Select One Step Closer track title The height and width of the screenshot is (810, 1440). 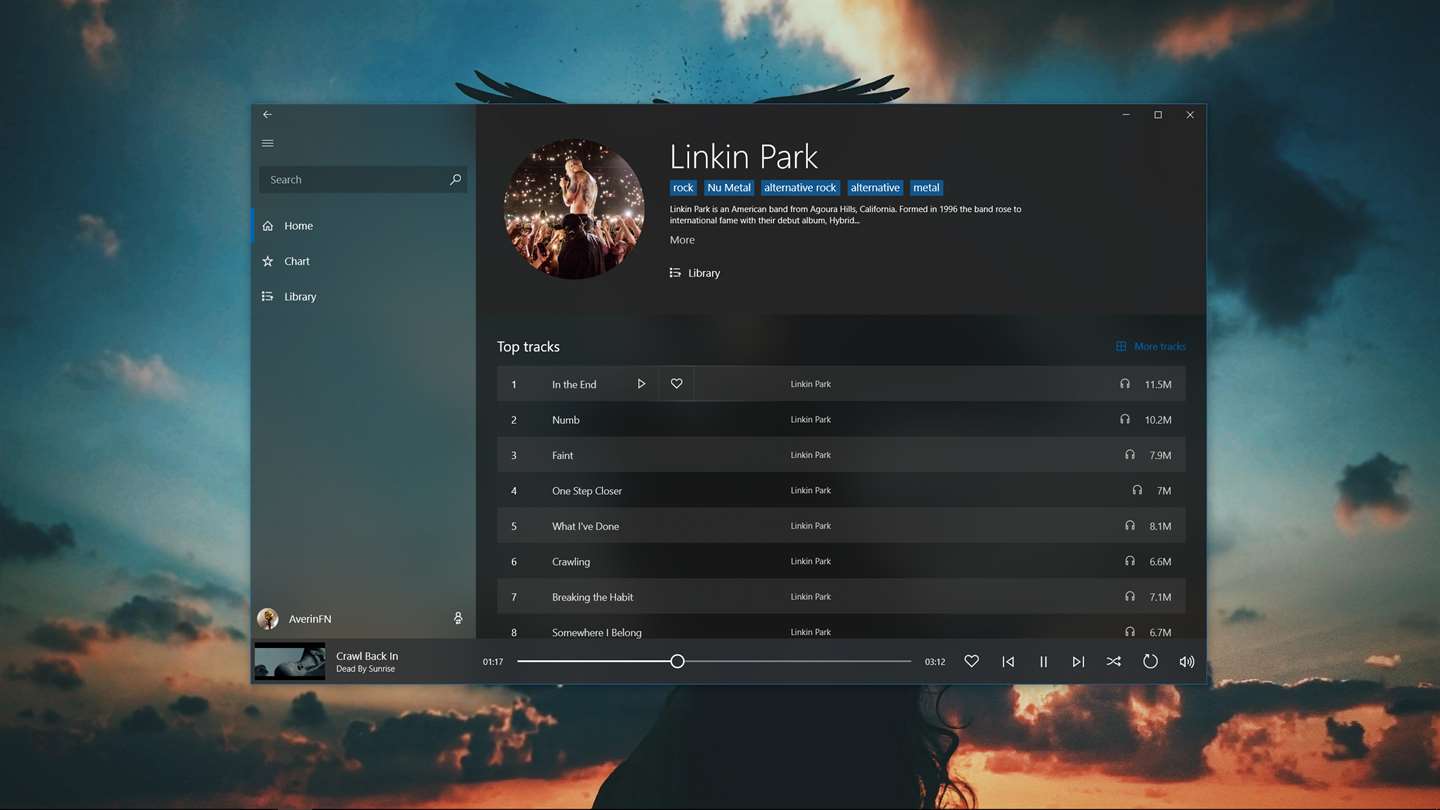click(587, 491)
